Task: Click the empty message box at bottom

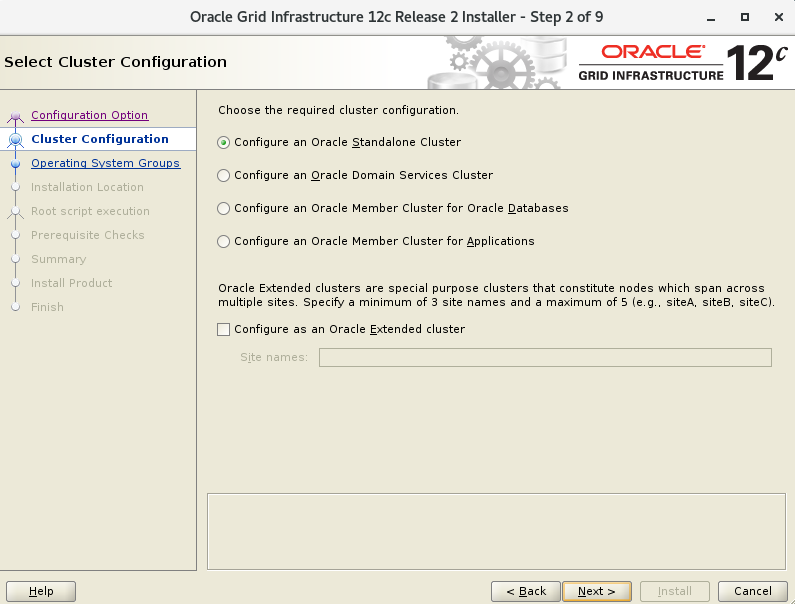Action: click(496, 531)
